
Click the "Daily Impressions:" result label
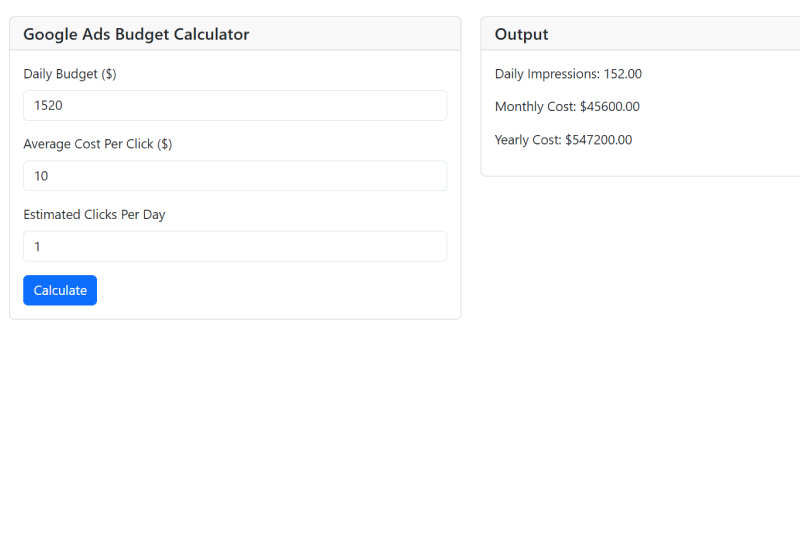tap(547, 74)
